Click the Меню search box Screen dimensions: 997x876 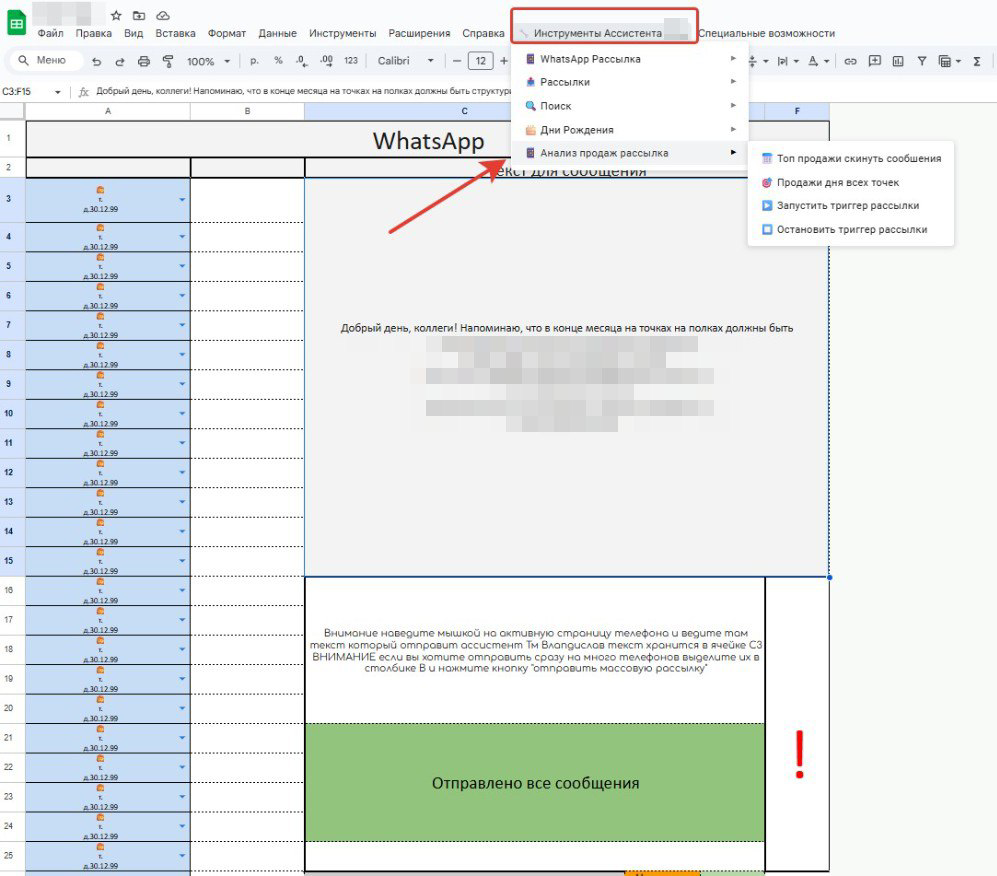click(x=47, y=60)
